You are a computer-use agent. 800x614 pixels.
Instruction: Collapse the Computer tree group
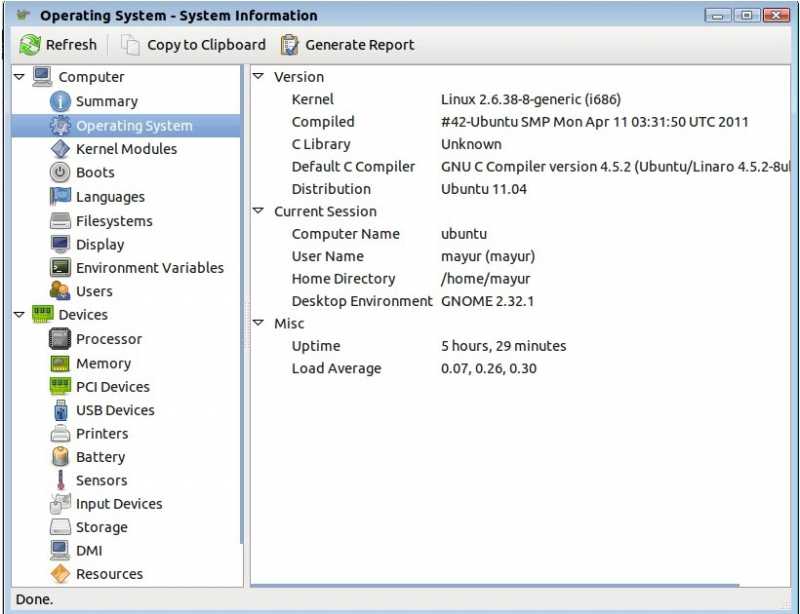[19, 77]
